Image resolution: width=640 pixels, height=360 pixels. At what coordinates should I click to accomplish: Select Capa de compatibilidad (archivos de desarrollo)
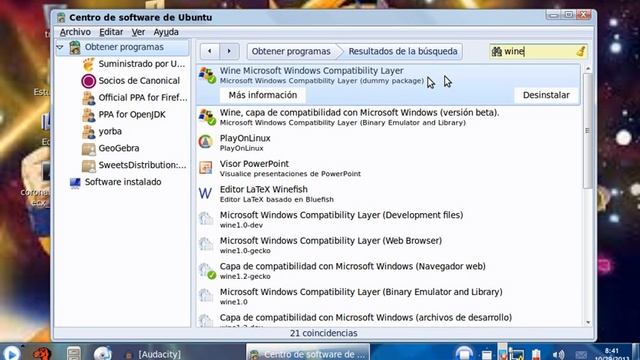[388, 319]
